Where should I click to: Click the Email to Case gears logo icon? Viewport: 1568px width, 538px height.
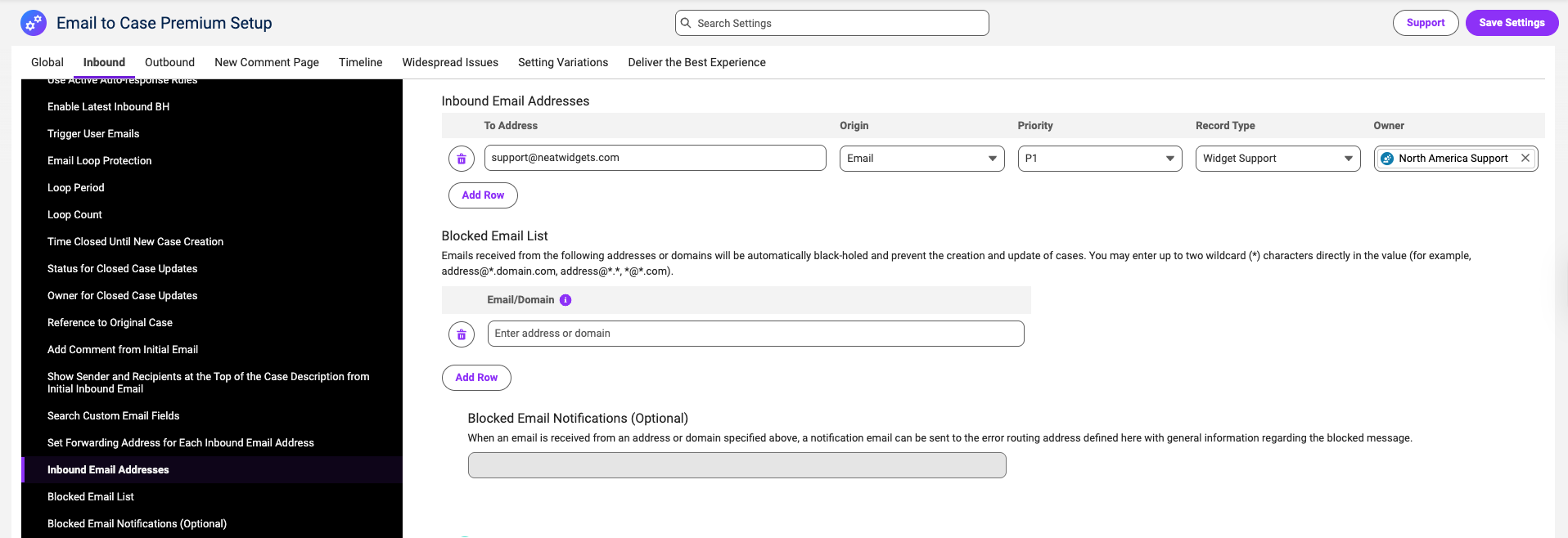(34, 23)
